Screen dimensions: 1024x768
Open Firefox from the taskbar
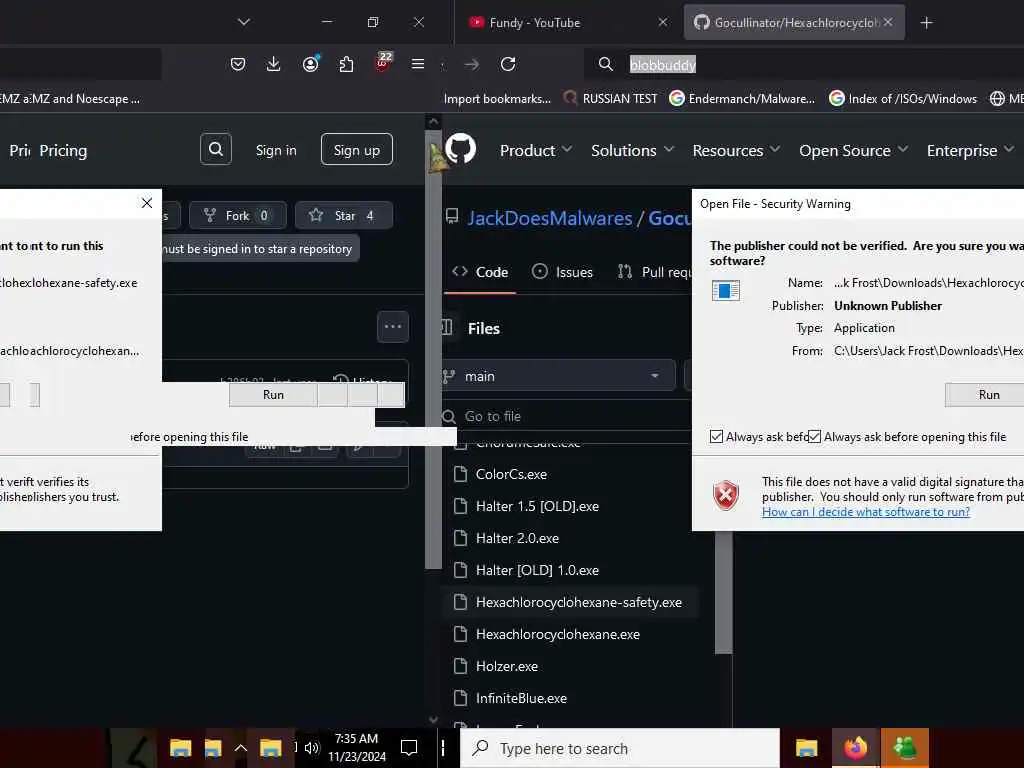click(855, 748)
